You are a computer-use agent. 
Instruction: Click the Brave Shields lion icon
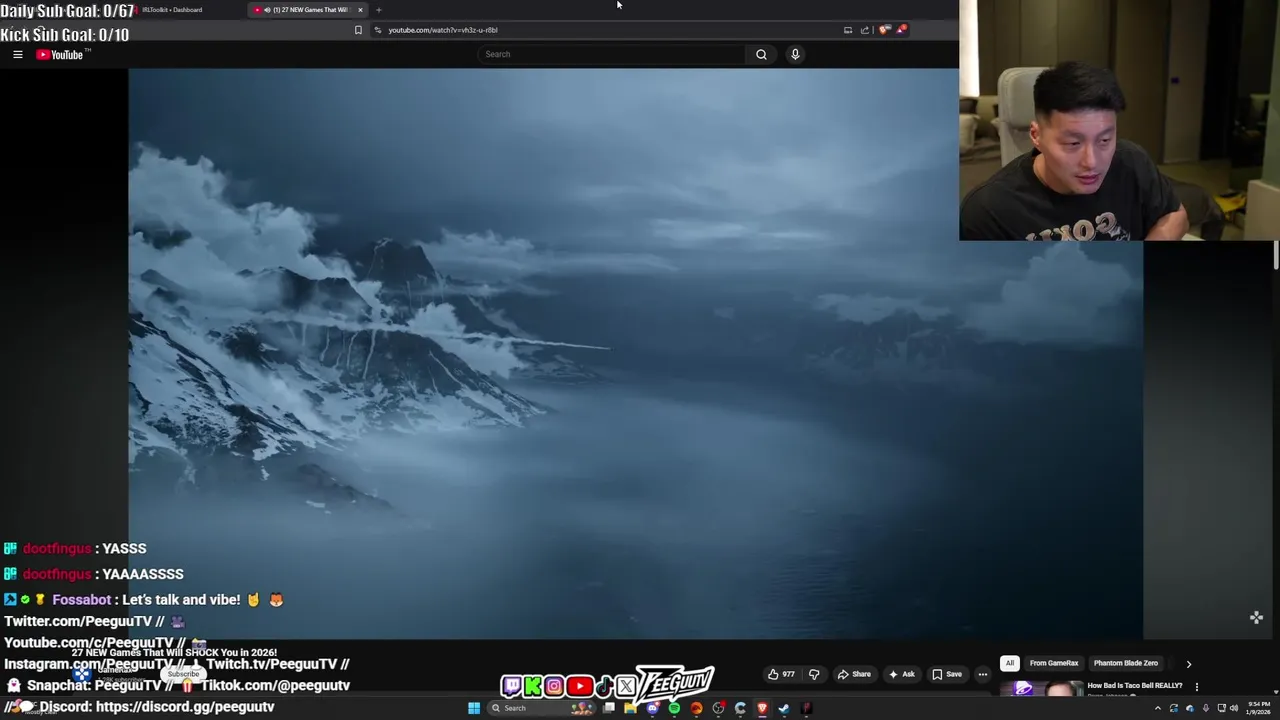[x=884, y=30]
